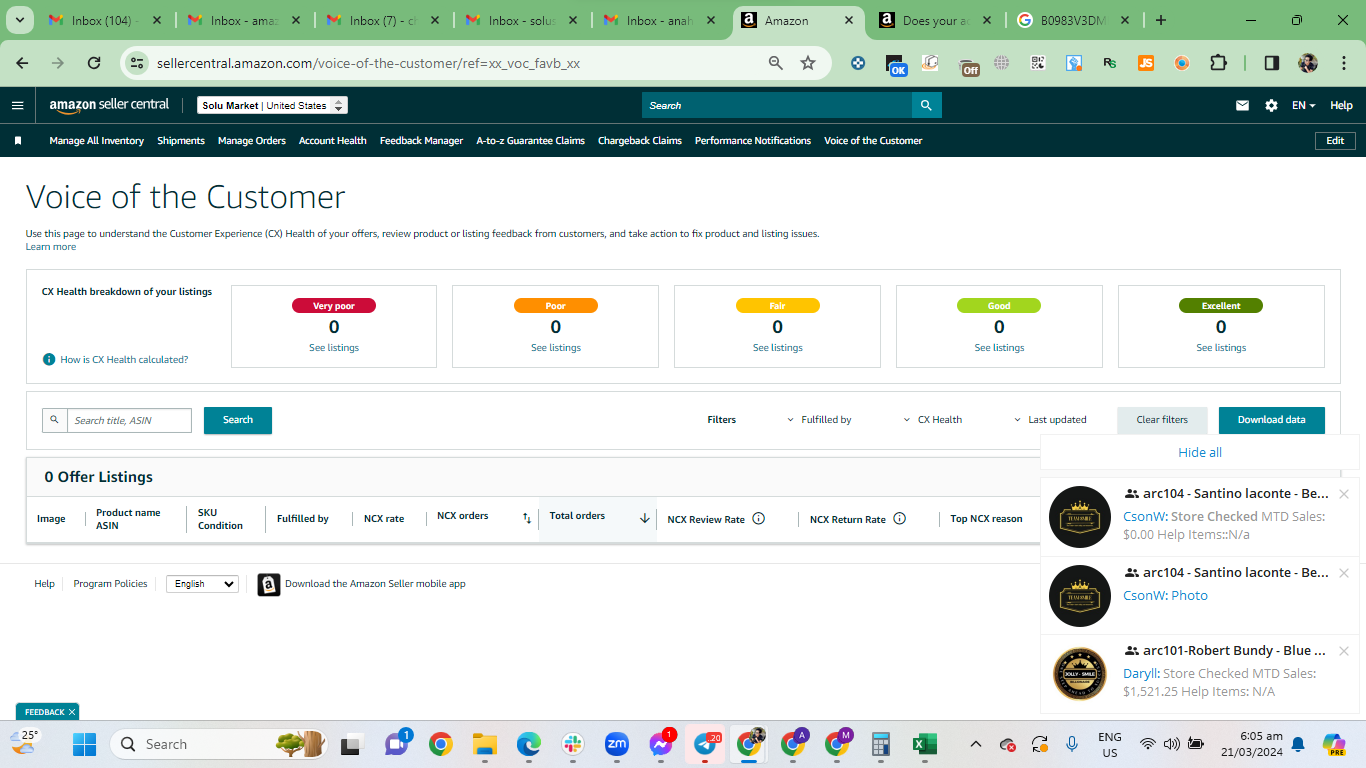Screen dimensions: 1366x768
Task: Switch to the Inbox (104) browser tab
Action: [x=107, y=20]
